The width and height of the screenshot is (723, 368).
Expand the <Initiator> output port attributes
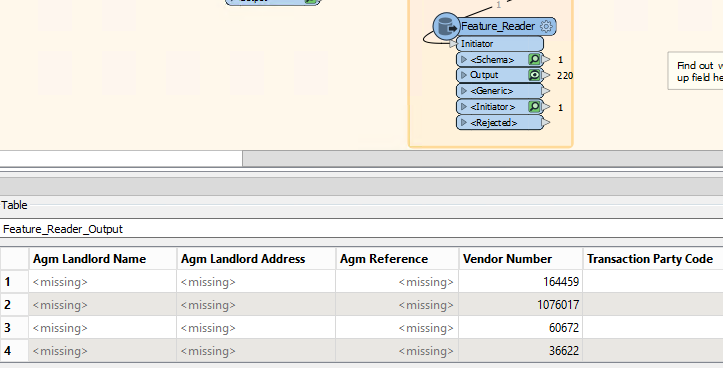click(x=464, y=107)
